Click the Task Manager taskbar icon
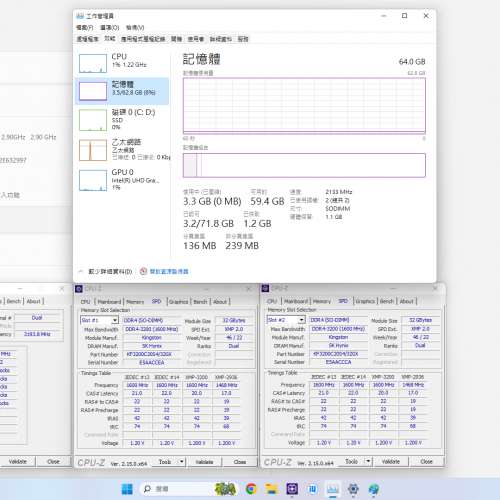Image resolution: width=500 pixels, height=500 pixels. [333, 489]
